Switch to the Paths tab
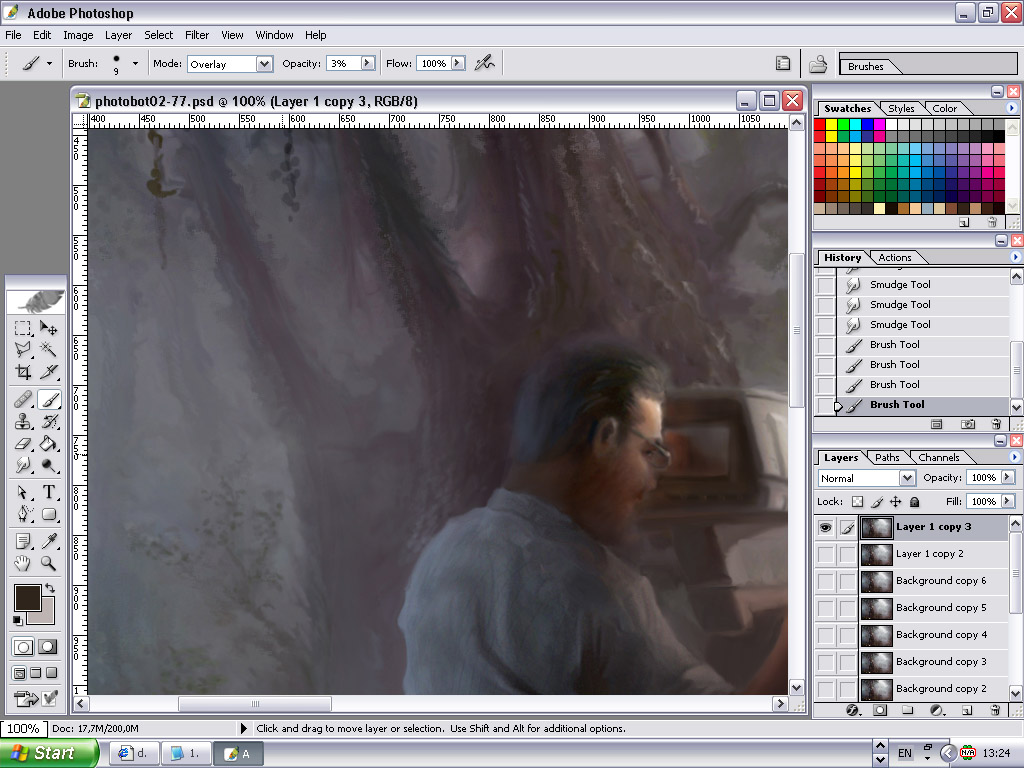 (x=887, y=458)
